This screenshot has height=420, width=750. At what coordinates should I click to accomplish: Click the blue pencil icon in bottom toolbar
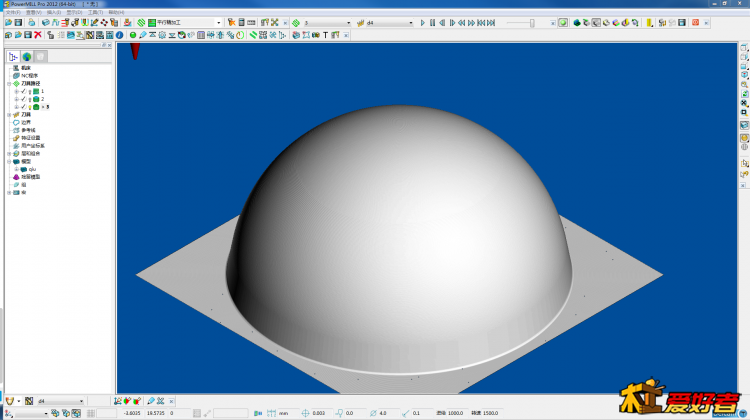tap(151, 401)
